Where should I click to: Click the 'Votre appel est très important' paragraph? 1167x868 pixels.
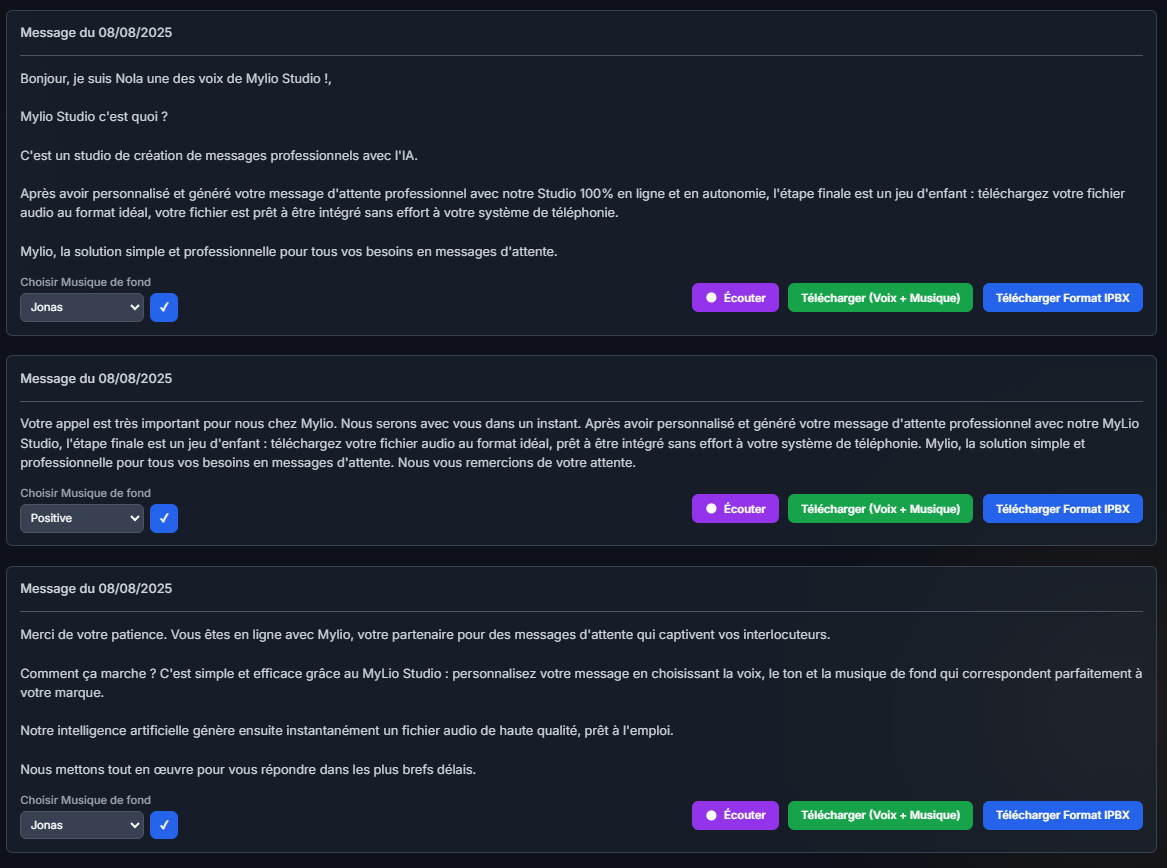click(580, 443)
